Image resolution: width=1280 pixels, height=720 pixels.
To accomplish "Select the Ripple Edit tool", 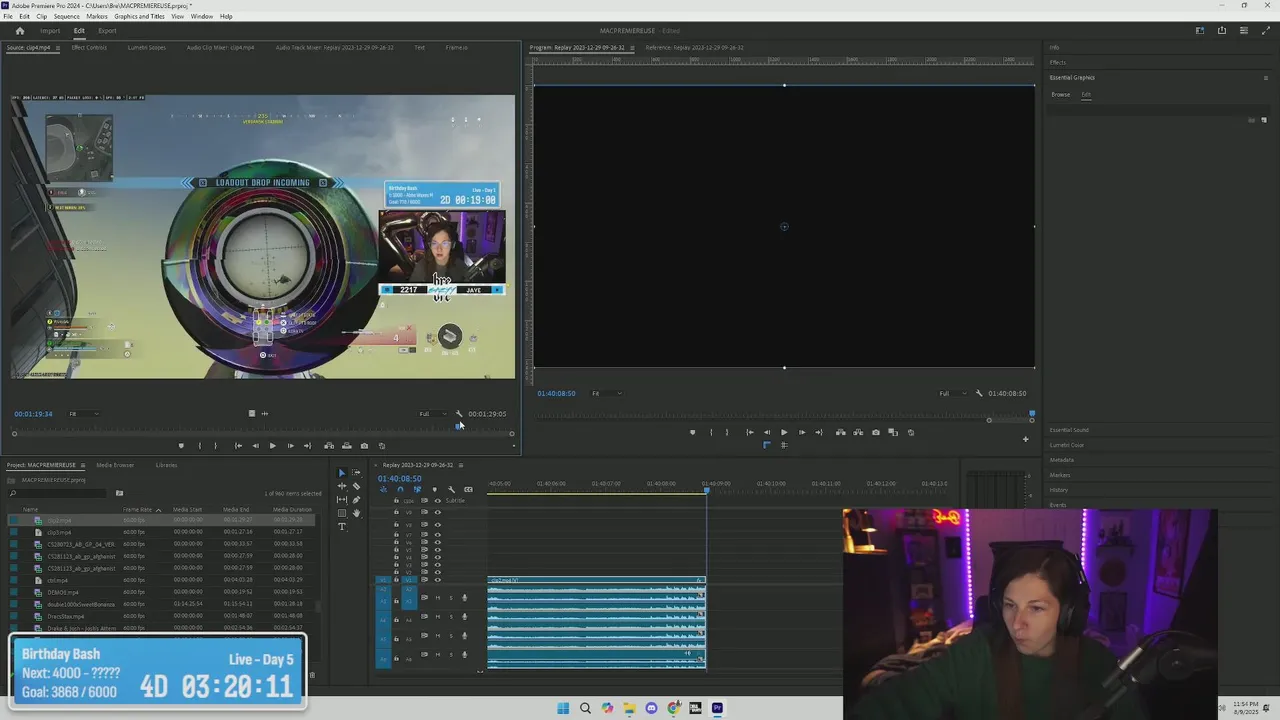I will (342, 486).
